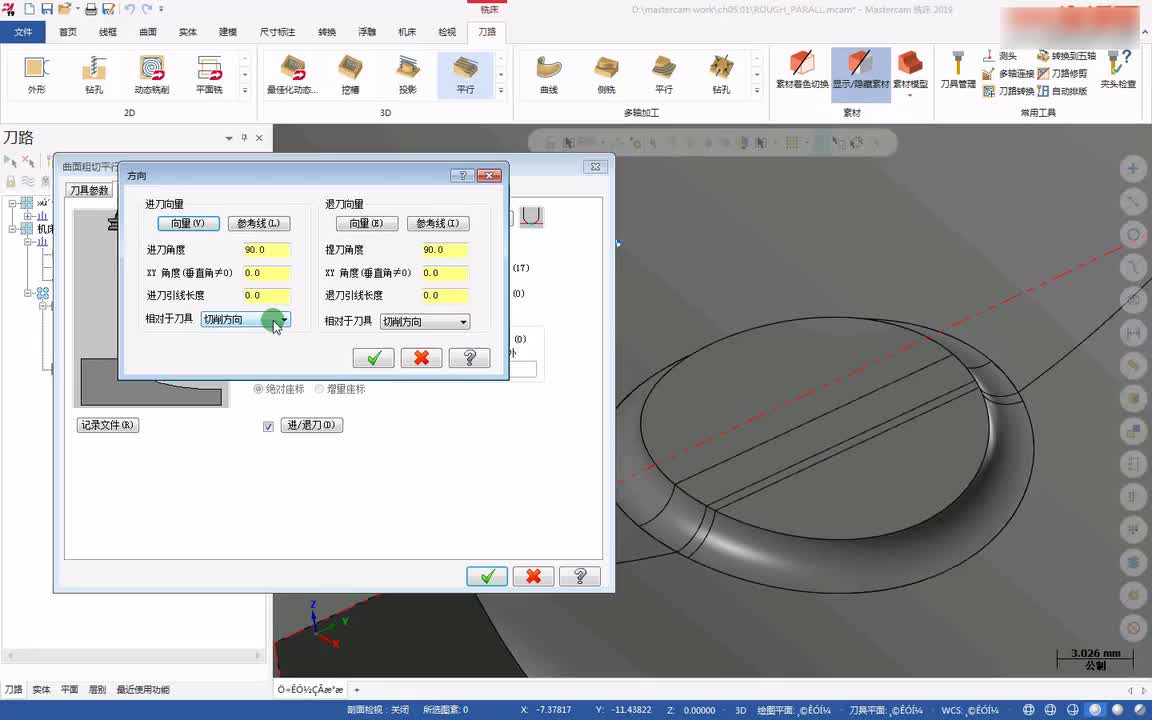The width and height of the screenshot is (1152, 720).
Task: Open the 刀路 panel options dropdown arrow
Action: [x=228, y=137]
